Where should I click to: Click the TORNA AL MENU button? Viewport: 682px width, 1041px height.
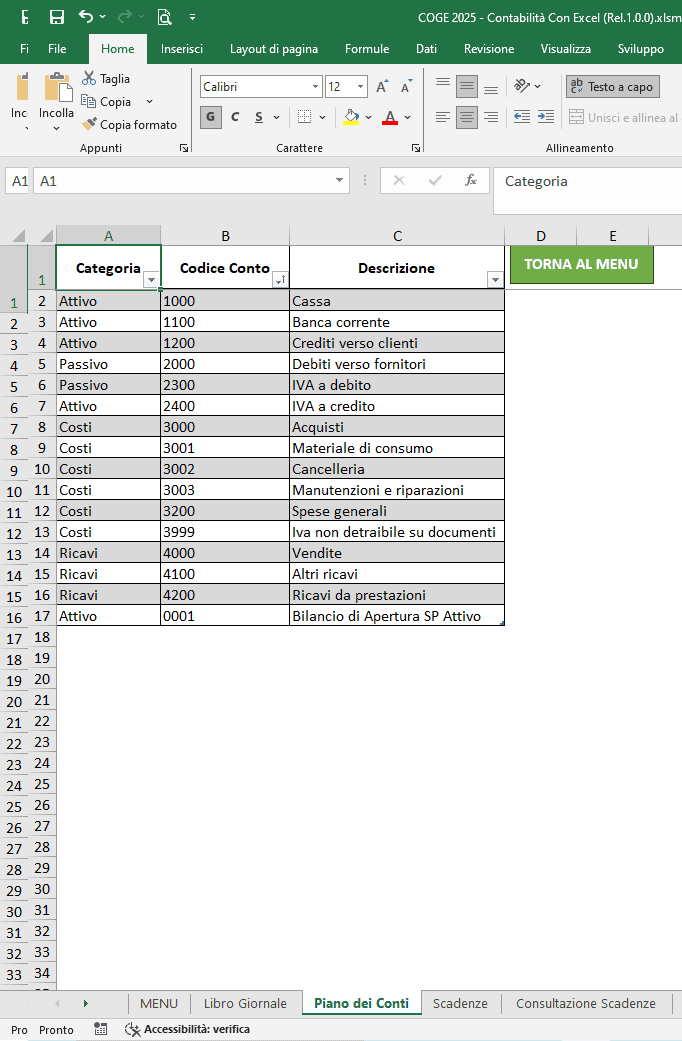point(581,264)
